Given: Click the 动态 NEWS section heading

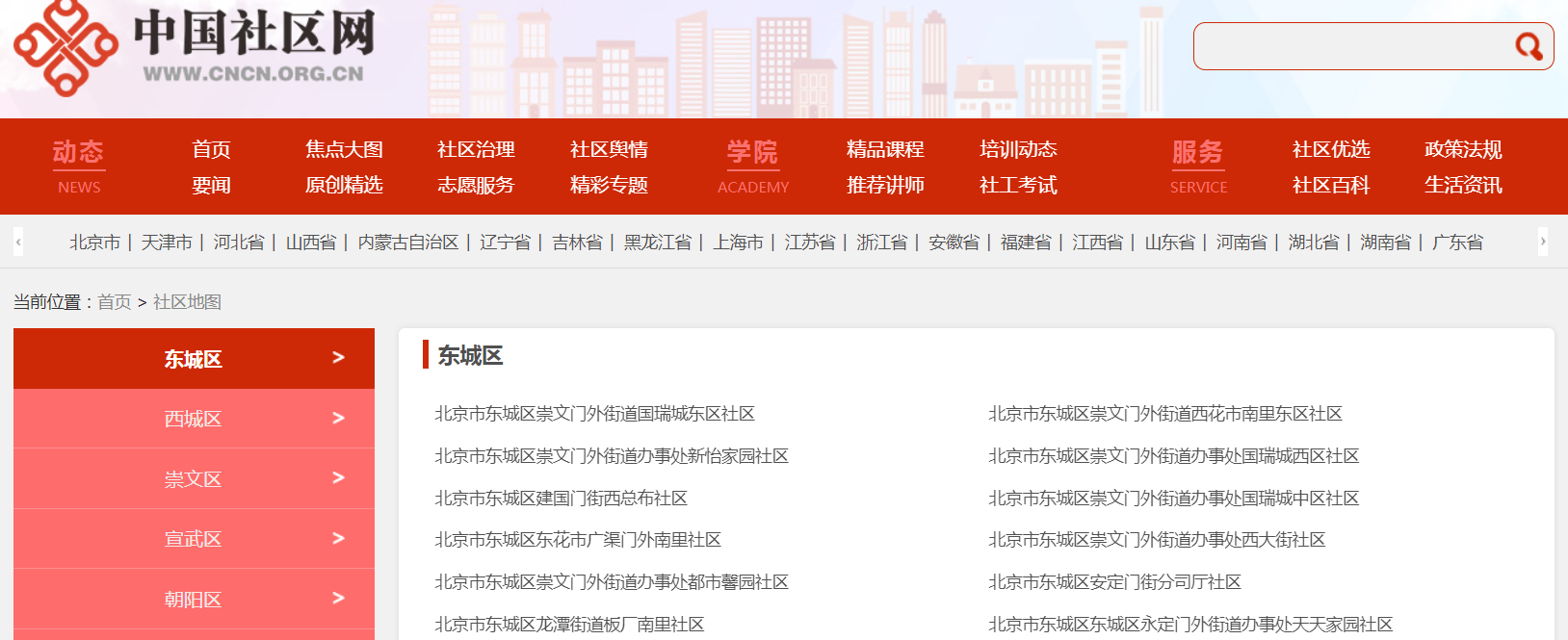Looking at the screenshot, I should pyautogui.click(x=79, y=166).
